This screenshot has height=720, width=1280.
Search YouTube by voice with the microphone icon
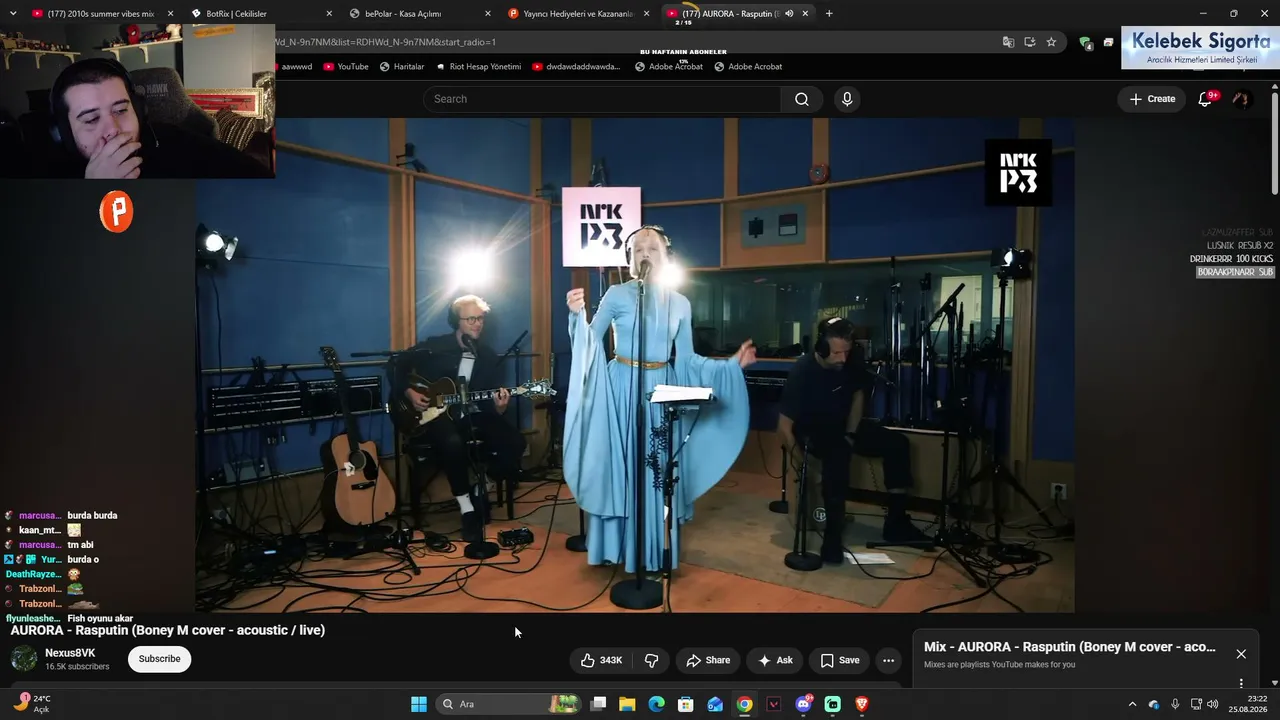847,99
